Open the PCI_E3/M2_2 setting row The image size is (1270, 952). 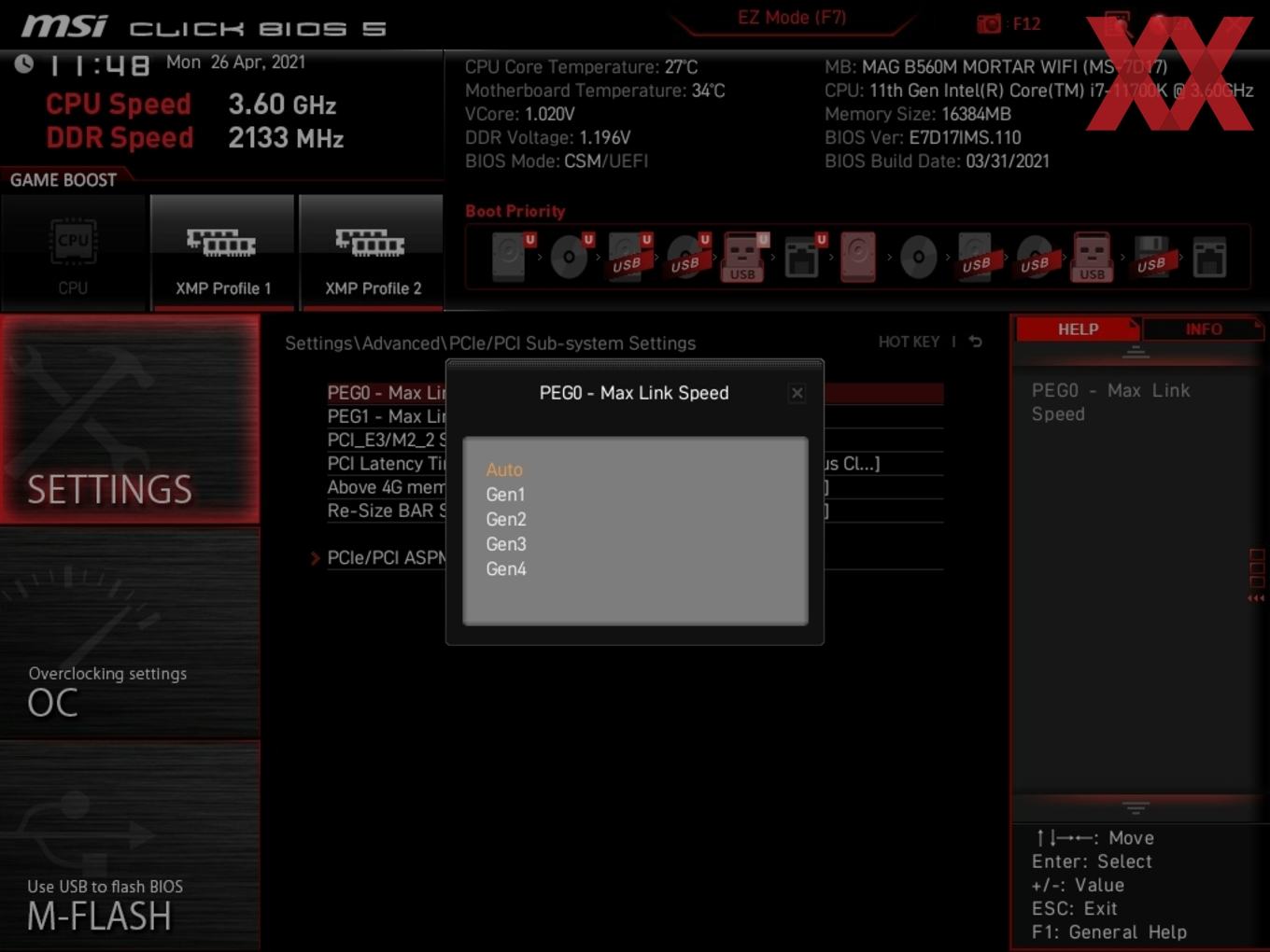pyautogui.click(x=635, y=440)
